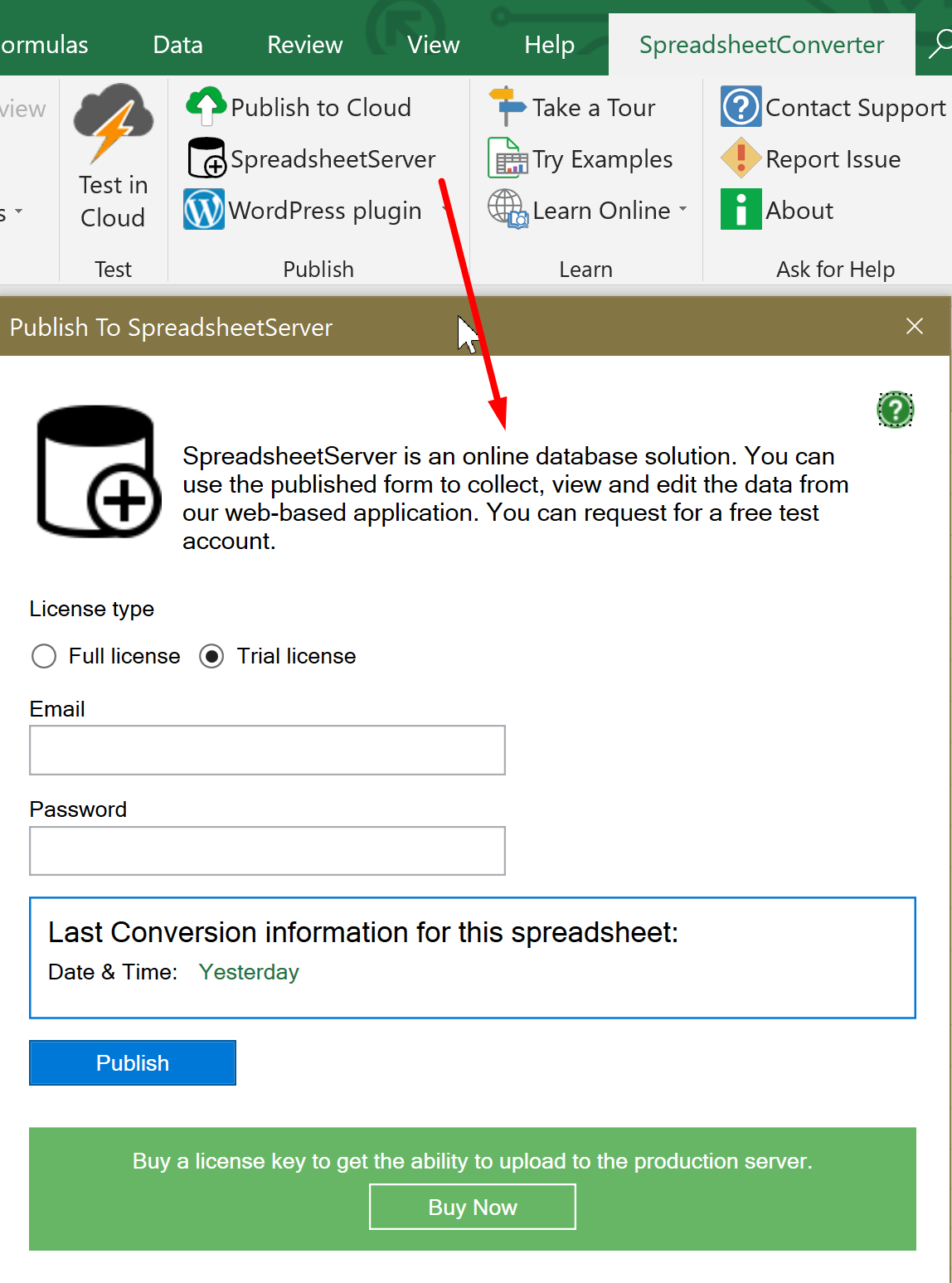
Task: Open the small dropdown arrow left of Test group
Action: tap(18, 213)
